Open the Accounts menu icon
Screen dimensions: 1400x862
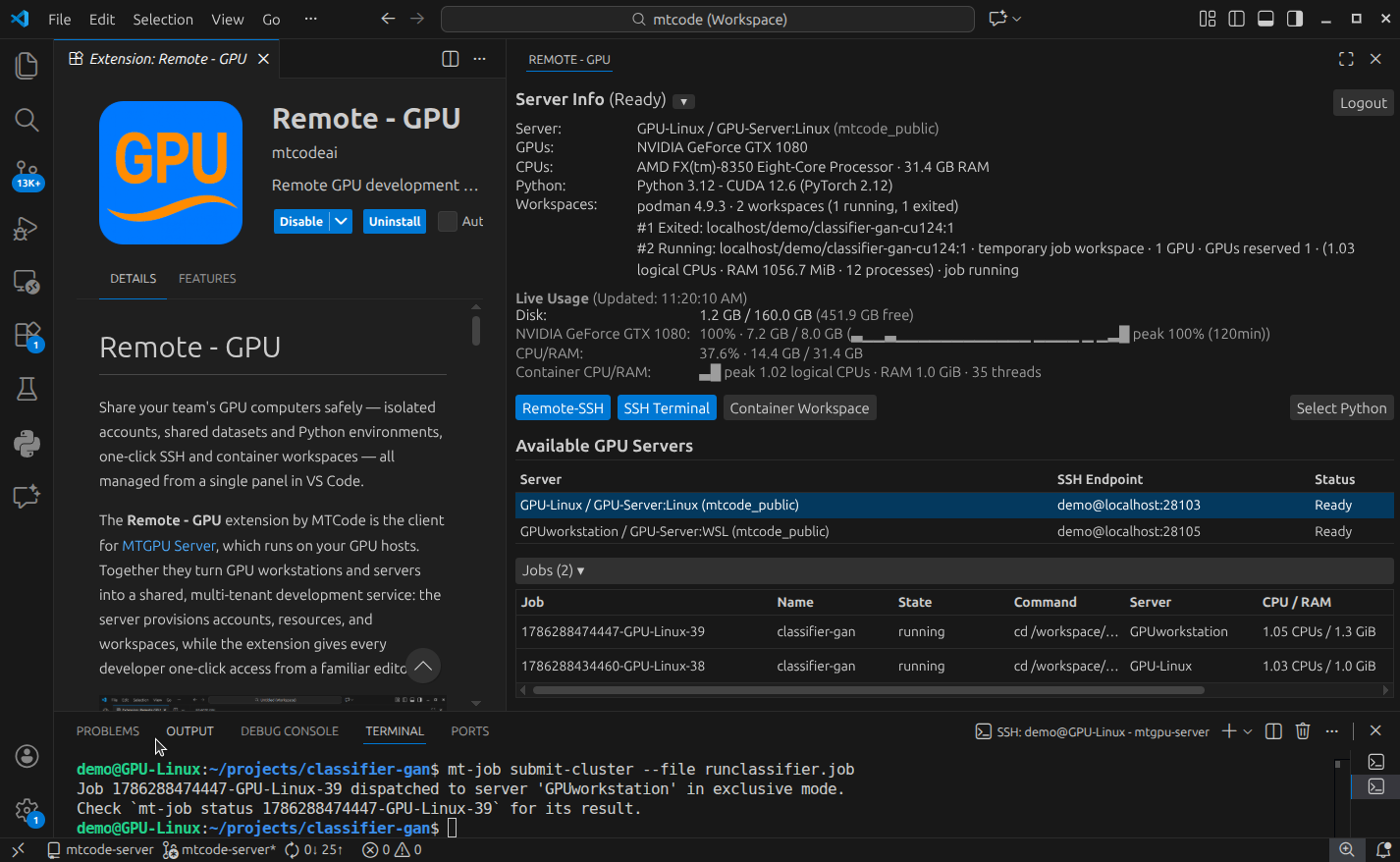pyautogui.click(x=27, y=756)
